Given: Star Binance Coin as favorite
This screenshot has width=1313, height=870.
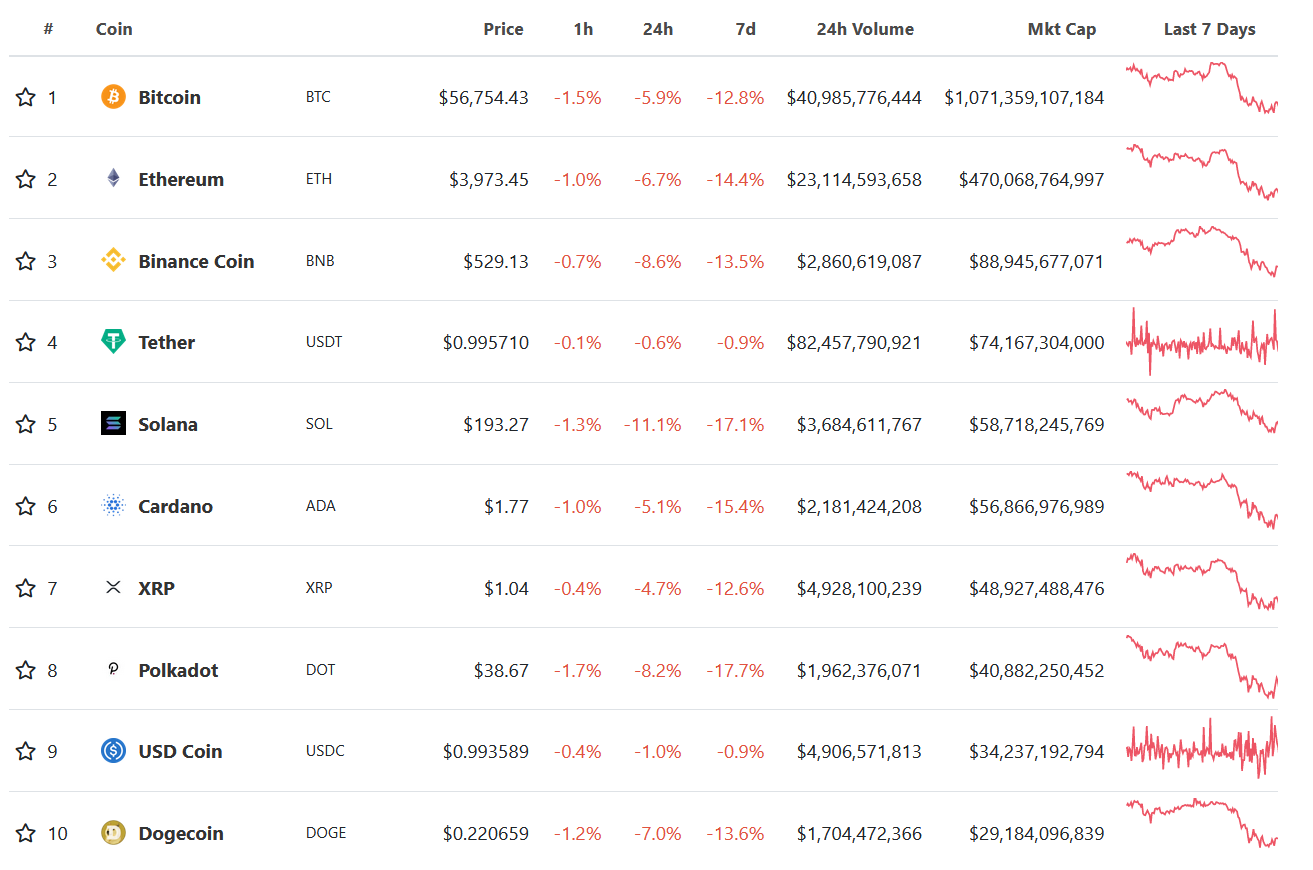Looking at the screenshot, I should (x=26, y=261).
